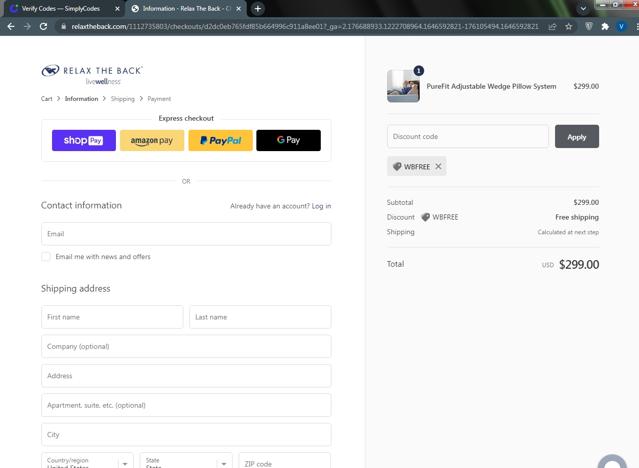Click the browser address bar URL
639x468 pixels.
(x=305, y=26)
